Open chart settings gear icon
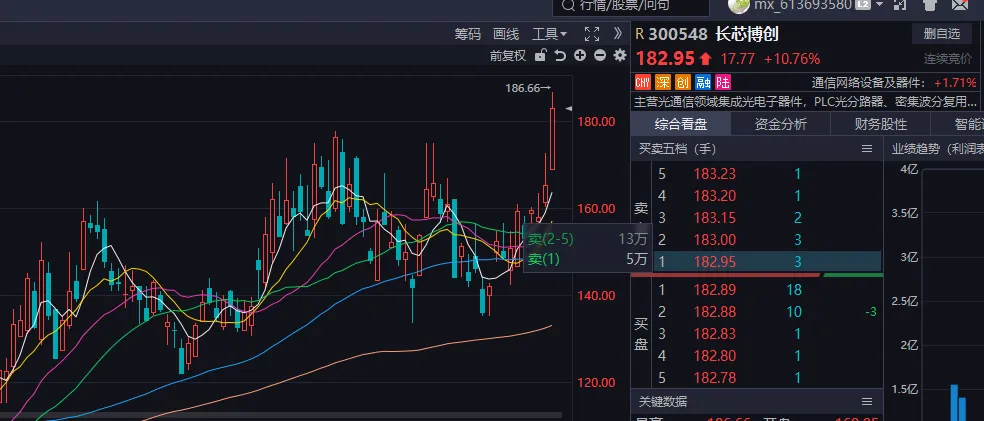 pos(620,55)
